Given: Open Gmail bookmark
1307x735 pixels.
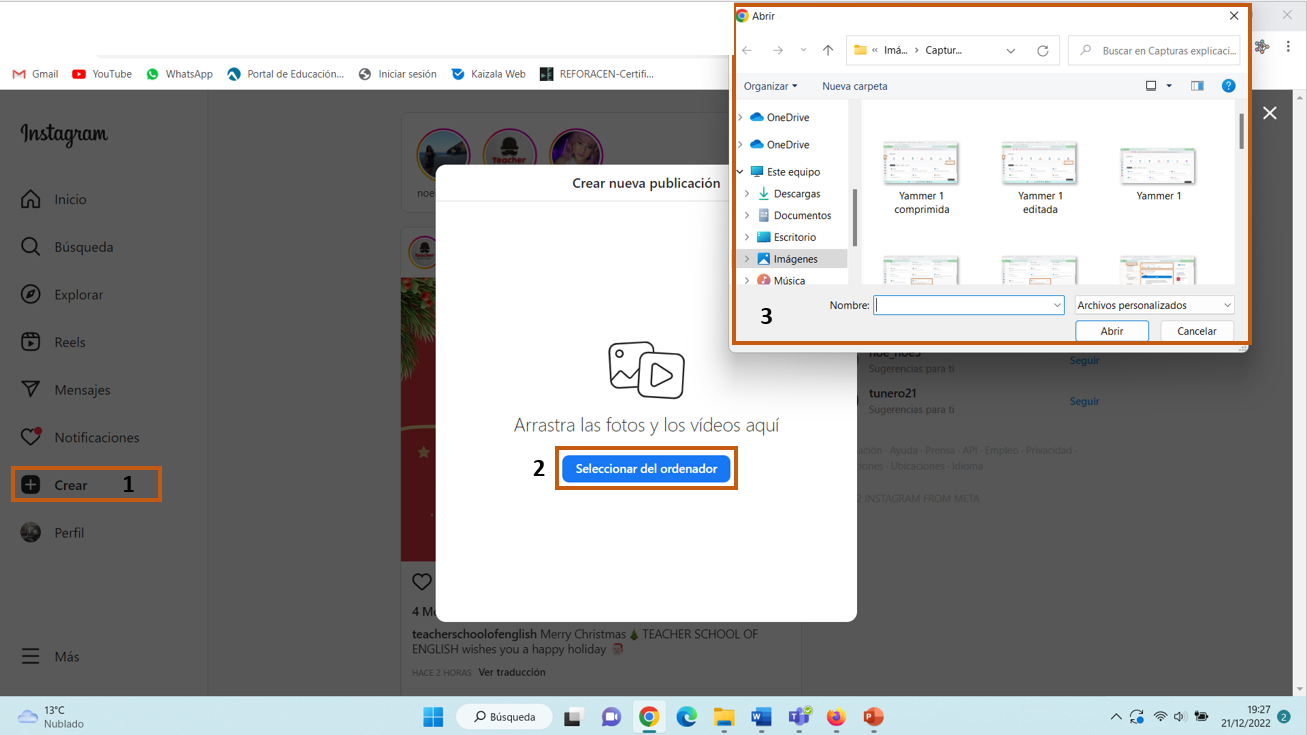Looking at the screenshot, I should (x=35, y=74).
